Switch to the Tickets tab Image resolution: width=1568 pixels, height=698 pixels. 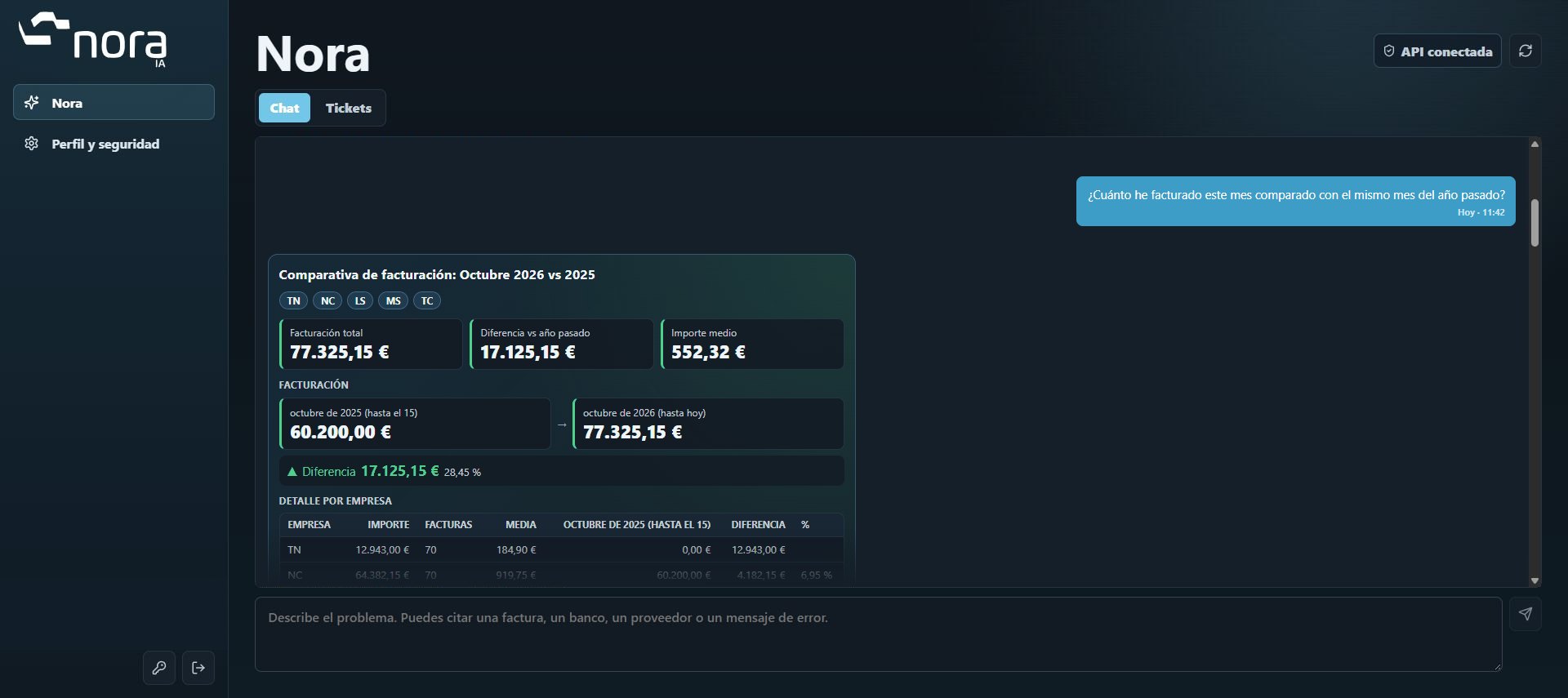point(348,108)
